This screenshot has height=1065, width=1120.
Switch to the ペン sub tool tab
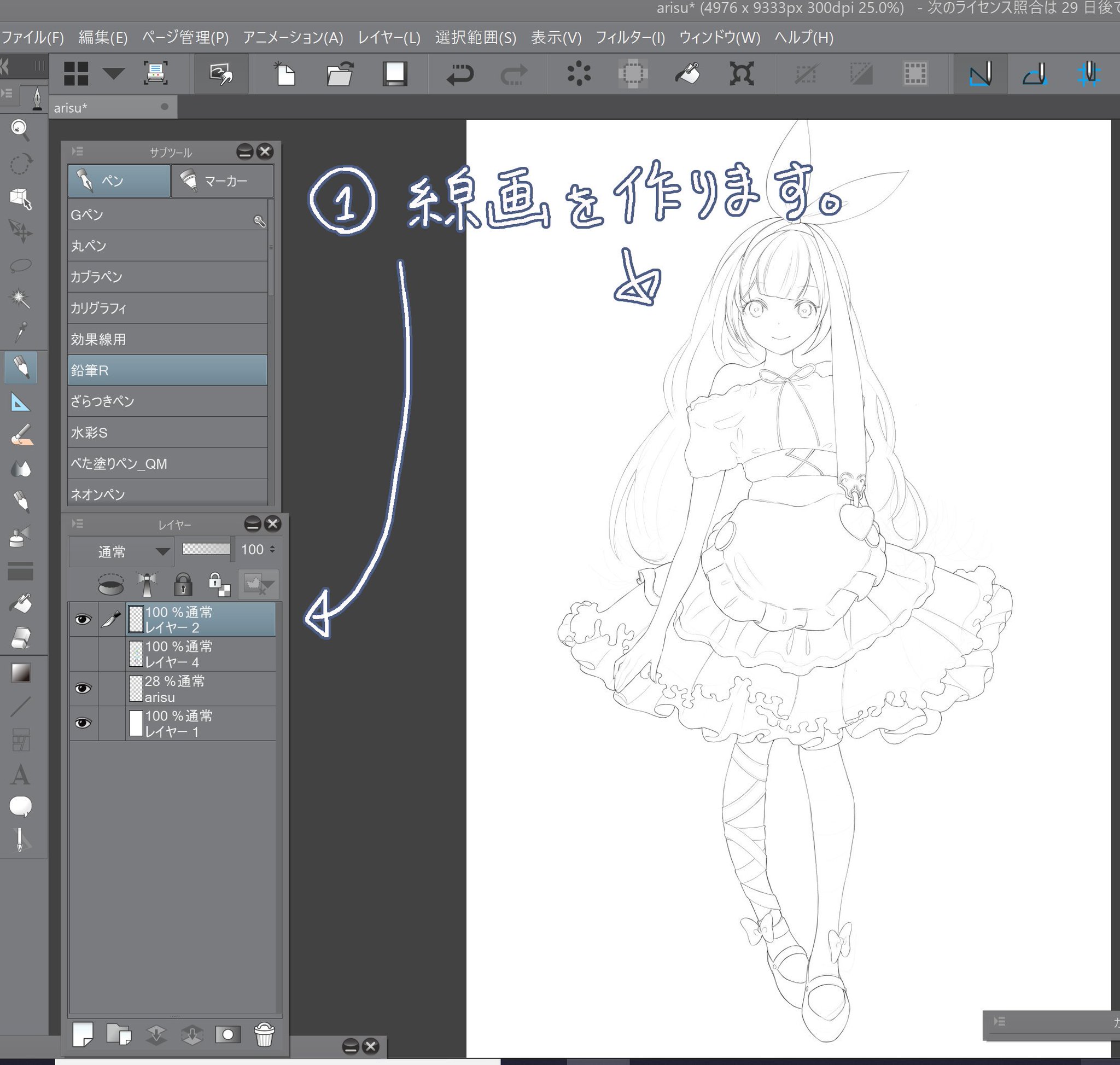pos(119,181)
